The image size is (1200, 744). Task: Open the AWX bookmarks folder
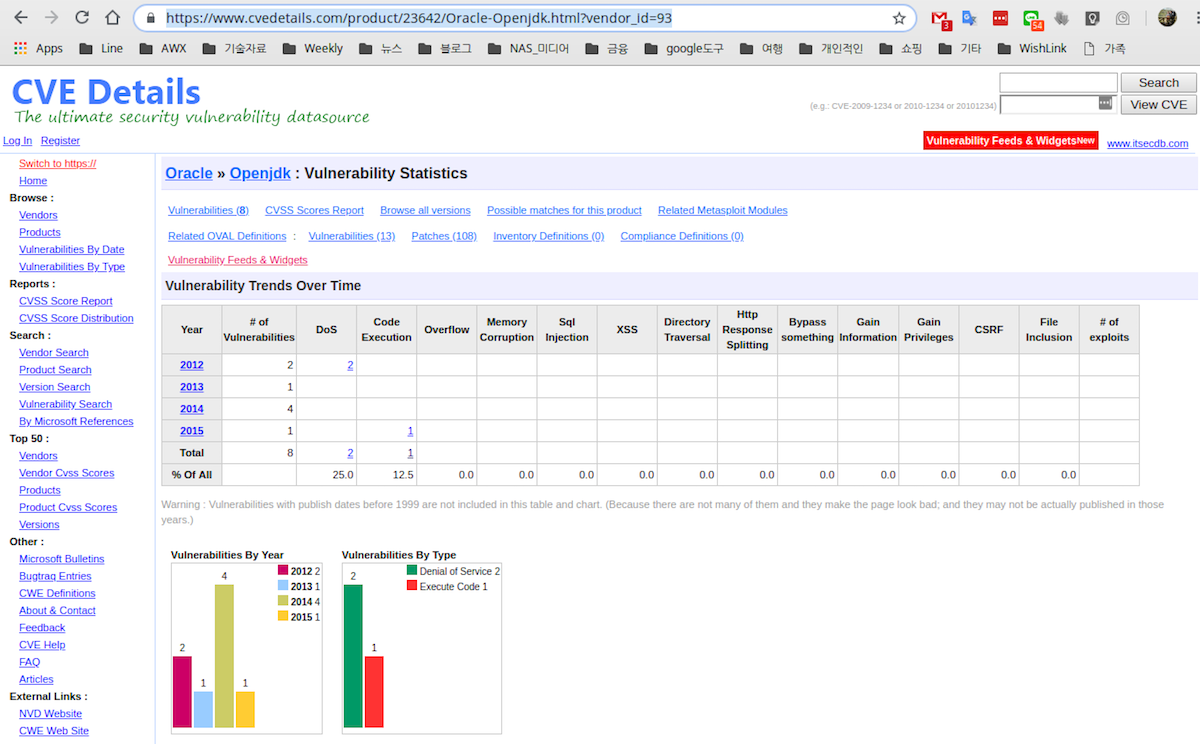162,48
